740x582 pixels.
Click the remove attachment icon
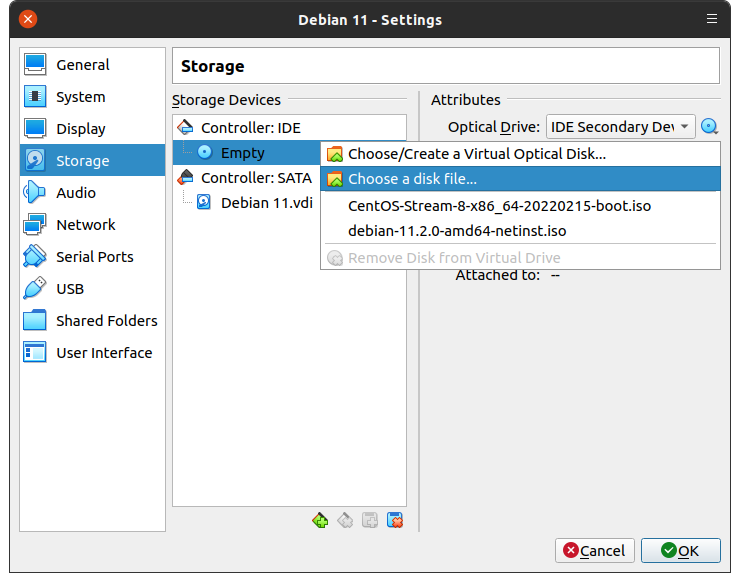[x=395, y=520]
